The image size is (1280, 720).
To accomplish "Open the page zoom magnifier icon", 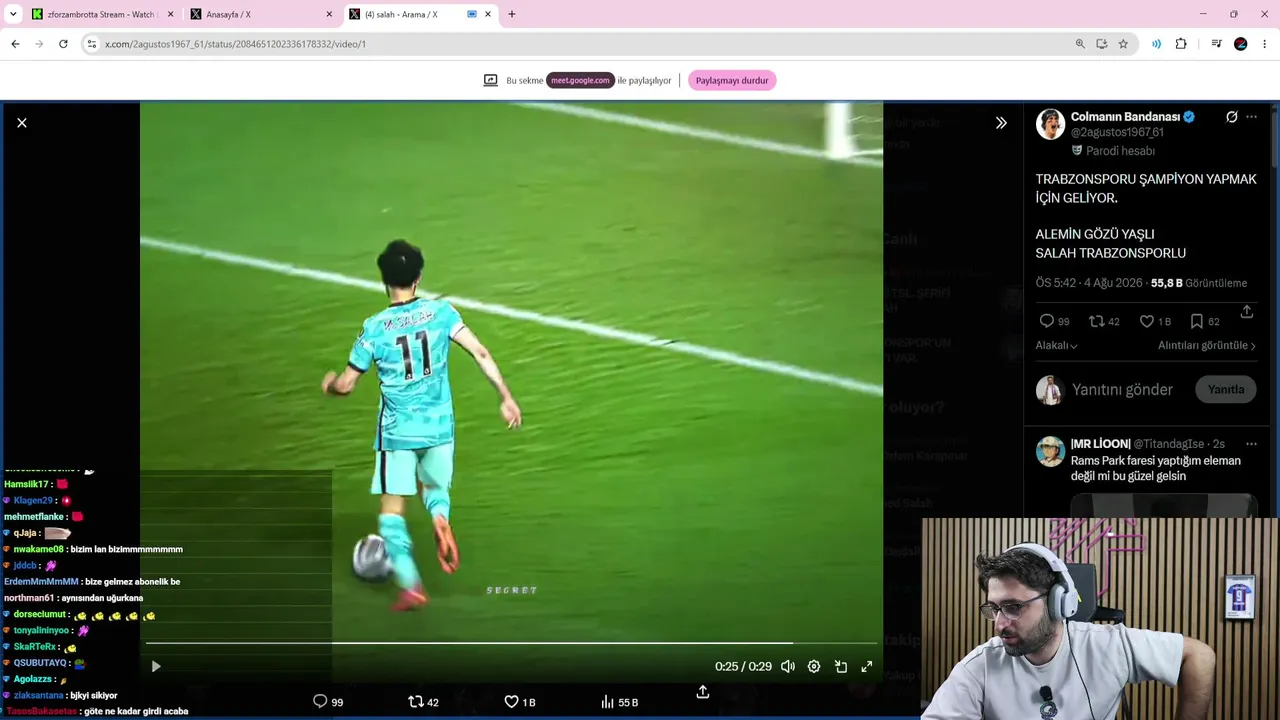I will tap(1080, 44).
